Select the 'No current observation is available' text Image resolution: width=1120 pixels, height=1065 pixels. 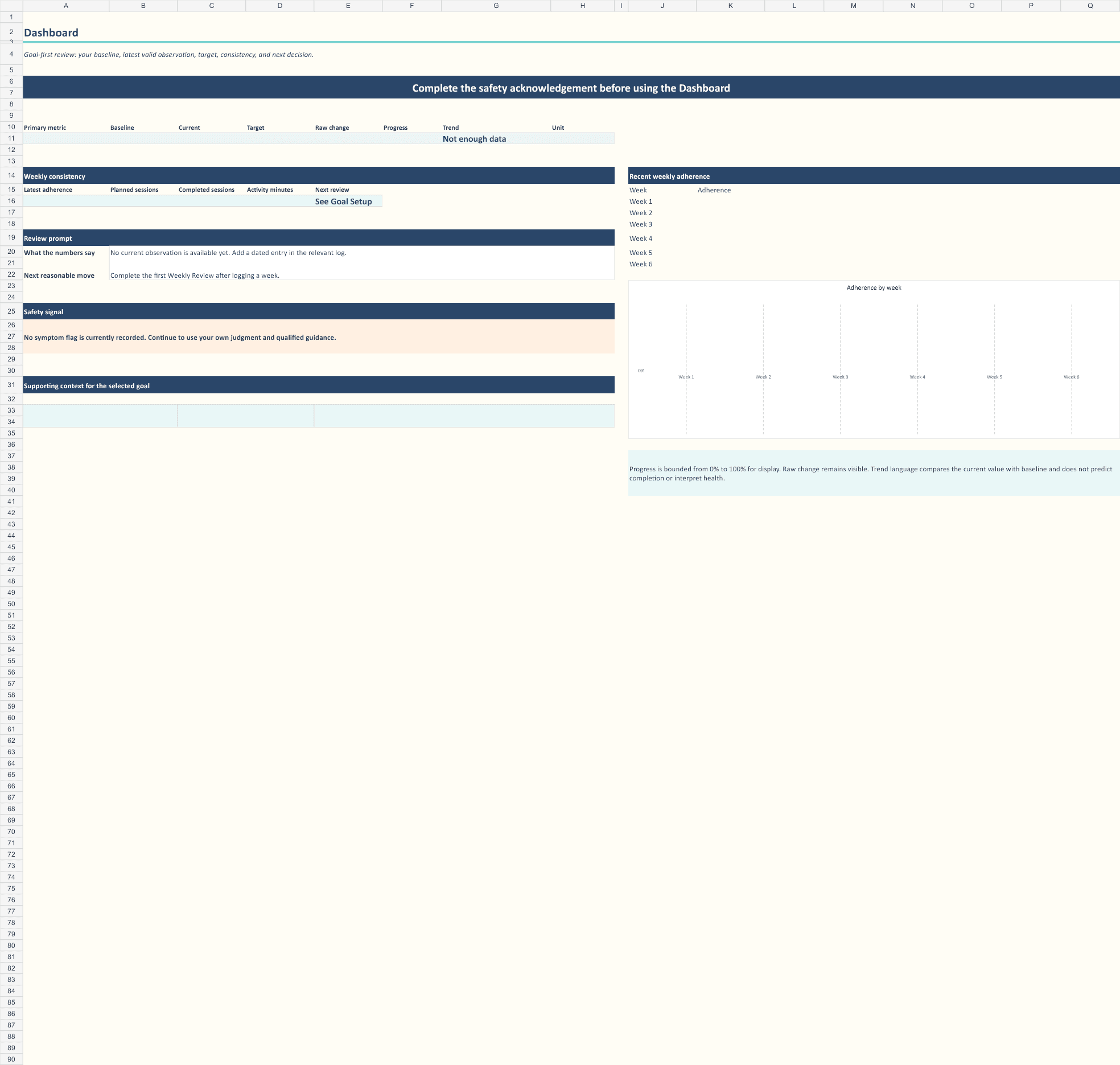pos(228,253)
